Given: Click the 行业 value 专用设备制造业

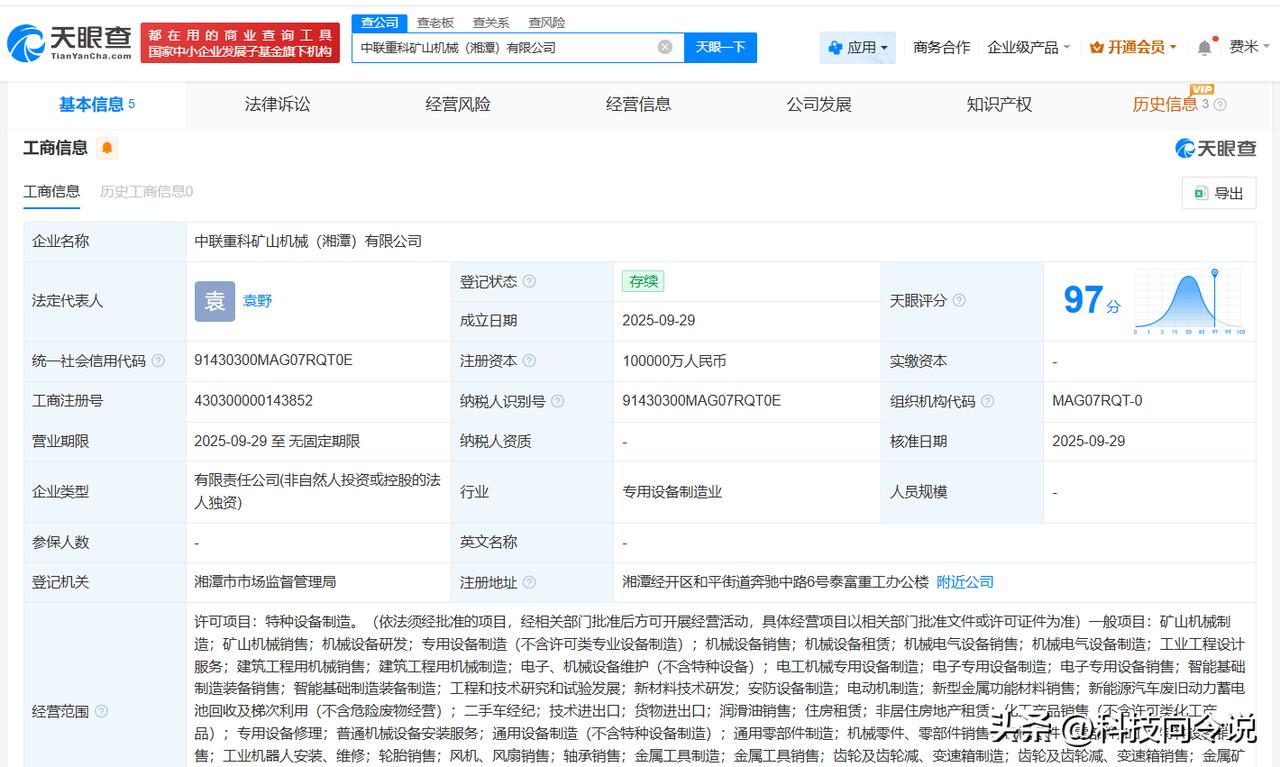Looking at the screenshot, I should point(672,492).
